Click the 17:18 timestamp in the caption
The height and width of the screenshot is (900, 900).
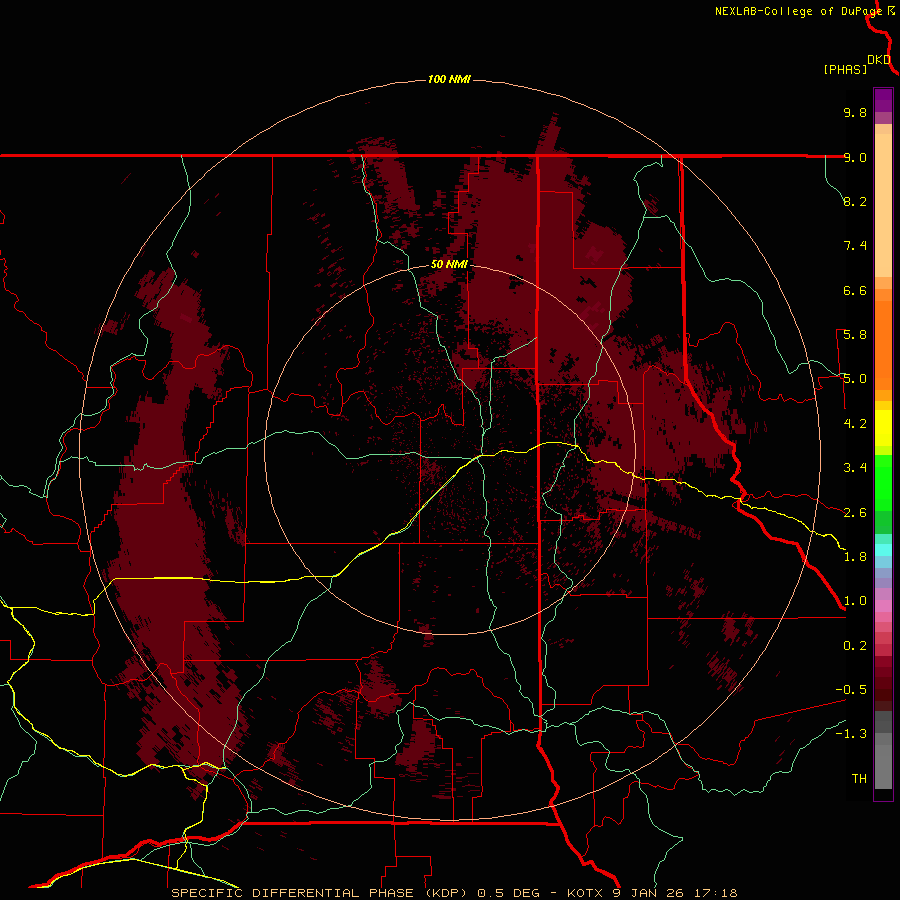716,893
